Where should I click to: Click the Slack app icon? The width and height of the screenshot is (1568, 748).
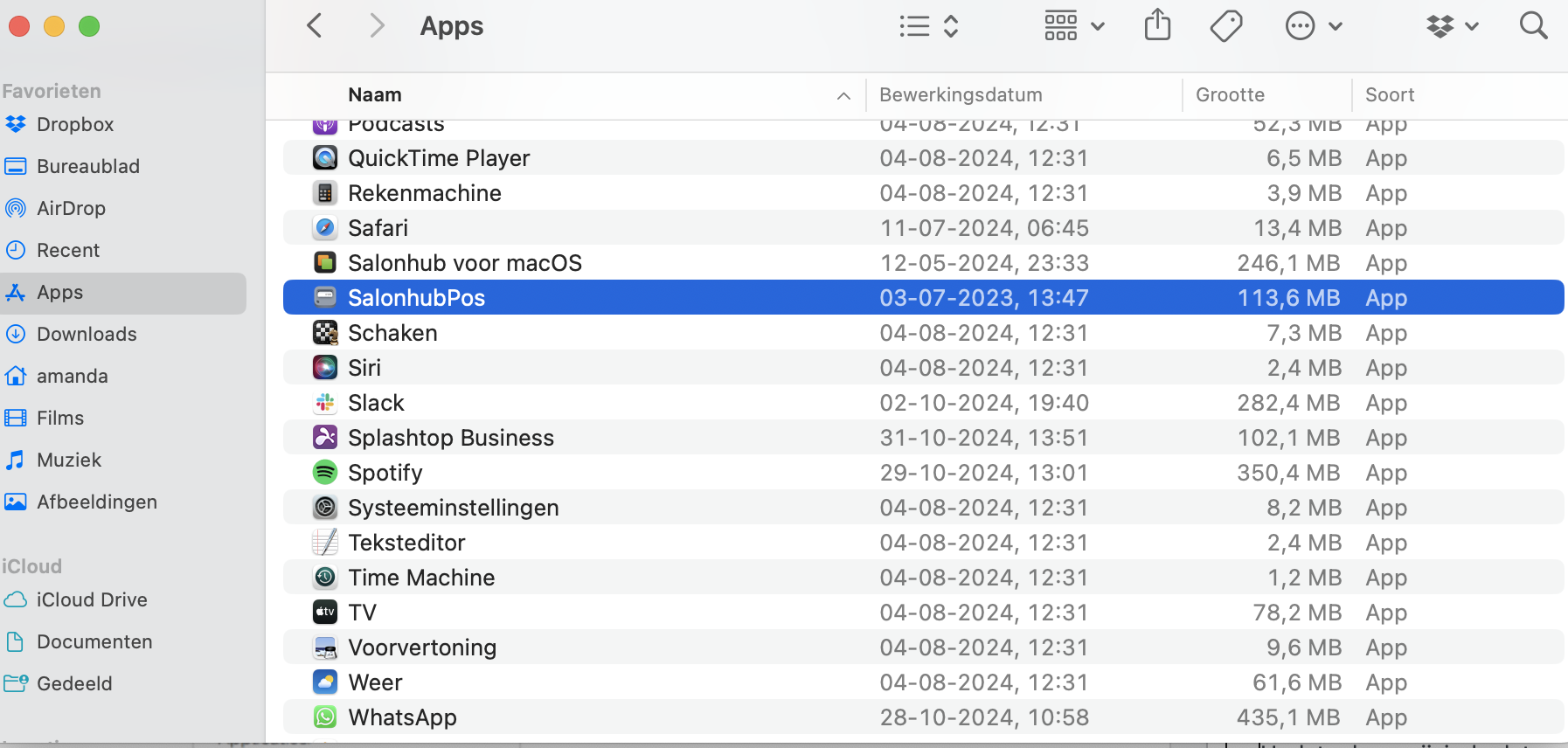tap(325, 403)
